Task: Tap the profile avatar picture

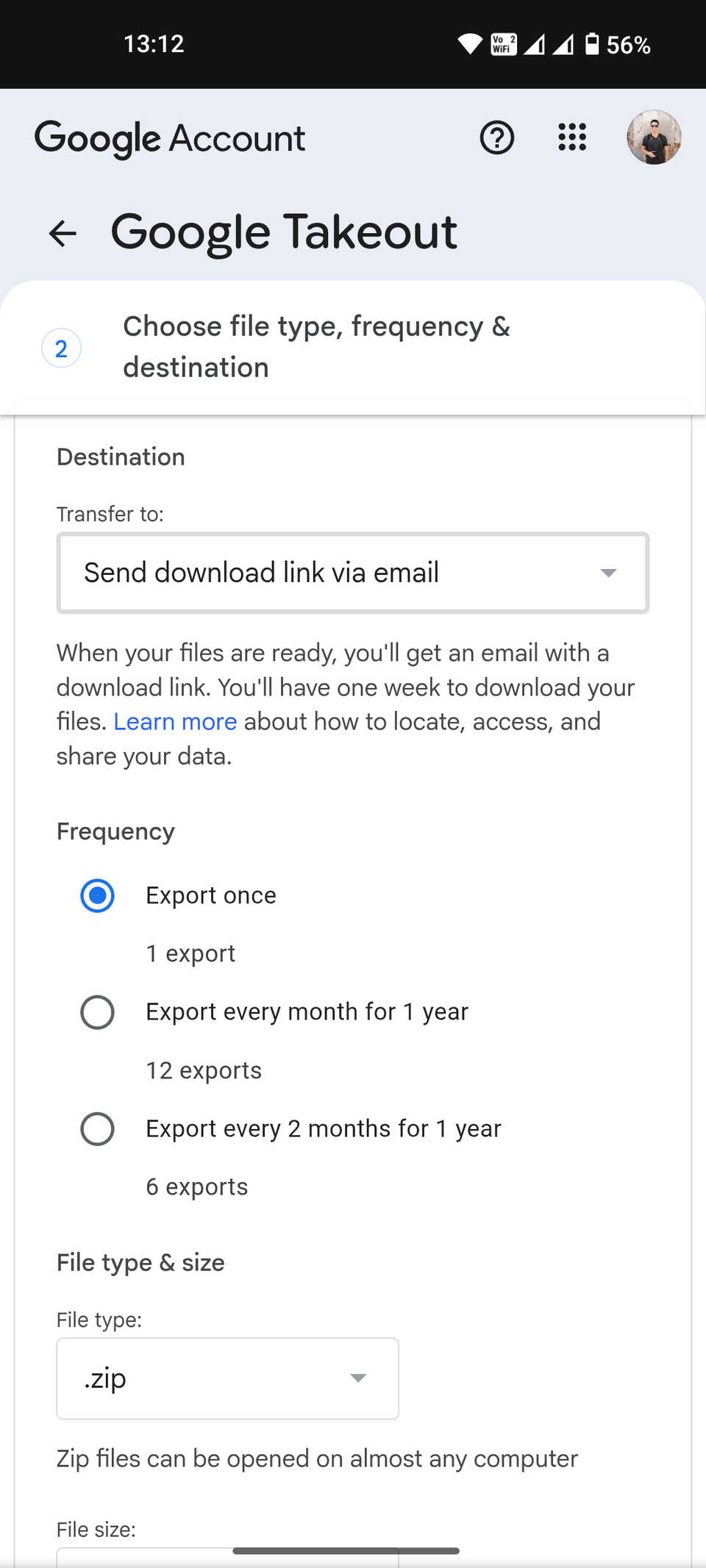Action: coord(654,137)
